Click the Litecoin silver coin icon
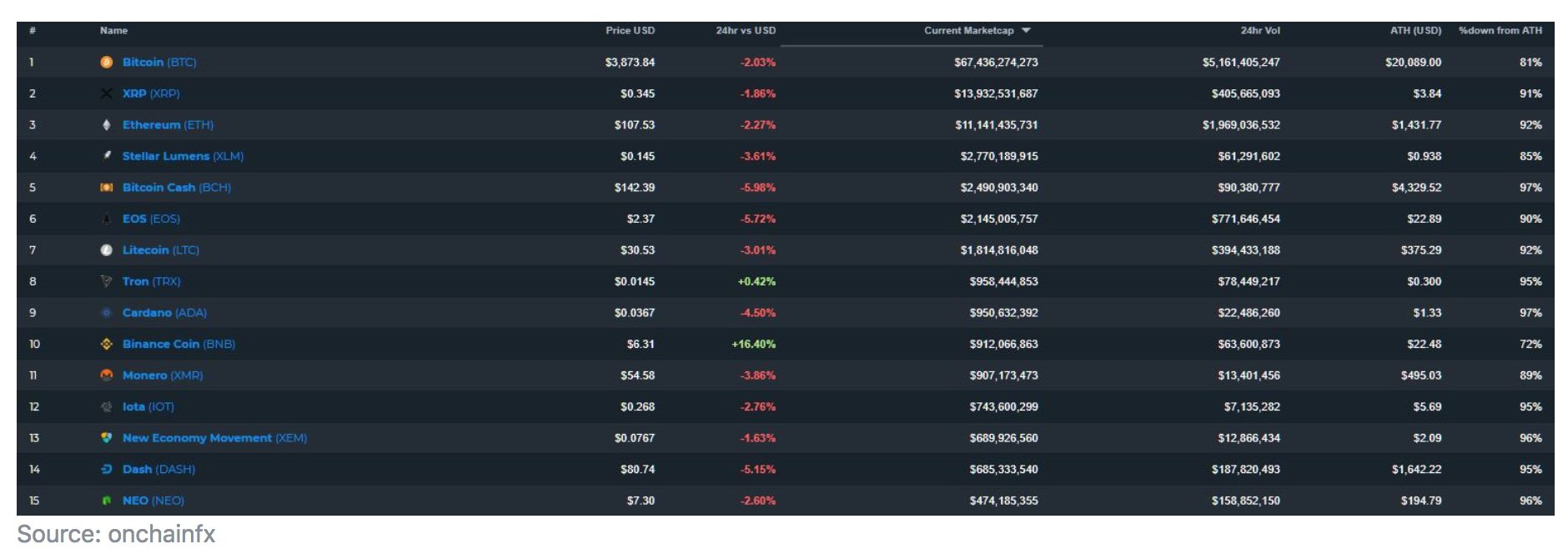Viewport: 1568px width, 549px height. [107, 250]
